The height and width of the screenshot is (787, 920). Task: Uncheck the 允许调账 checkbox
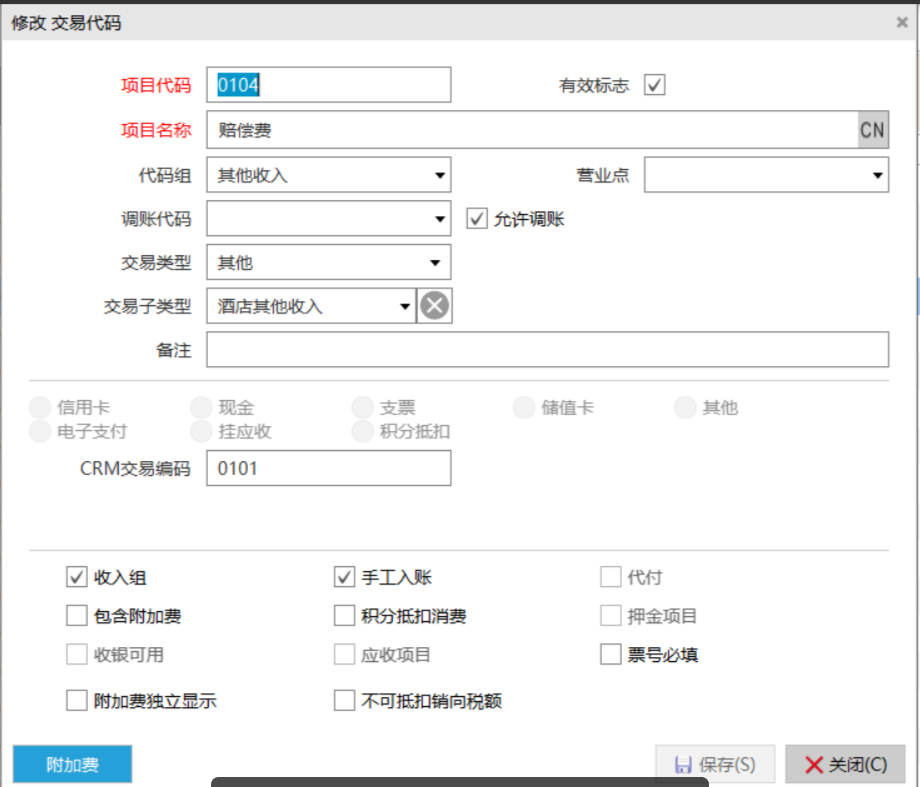pyautogui.click(x=478, y=218)
